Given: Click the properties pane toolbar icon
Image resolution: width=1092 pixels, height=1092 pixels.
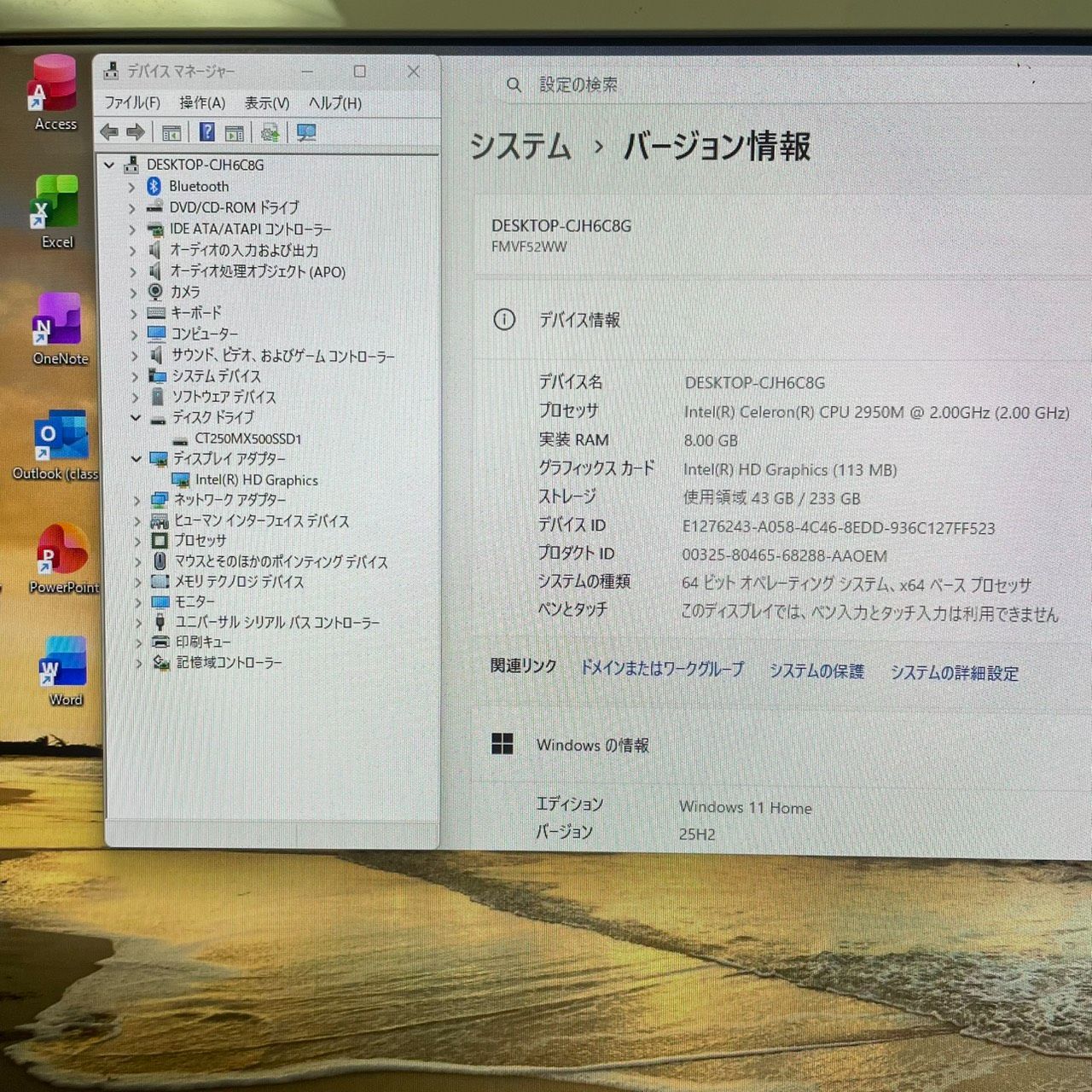Looking at the screenshot, I should 235,133.
